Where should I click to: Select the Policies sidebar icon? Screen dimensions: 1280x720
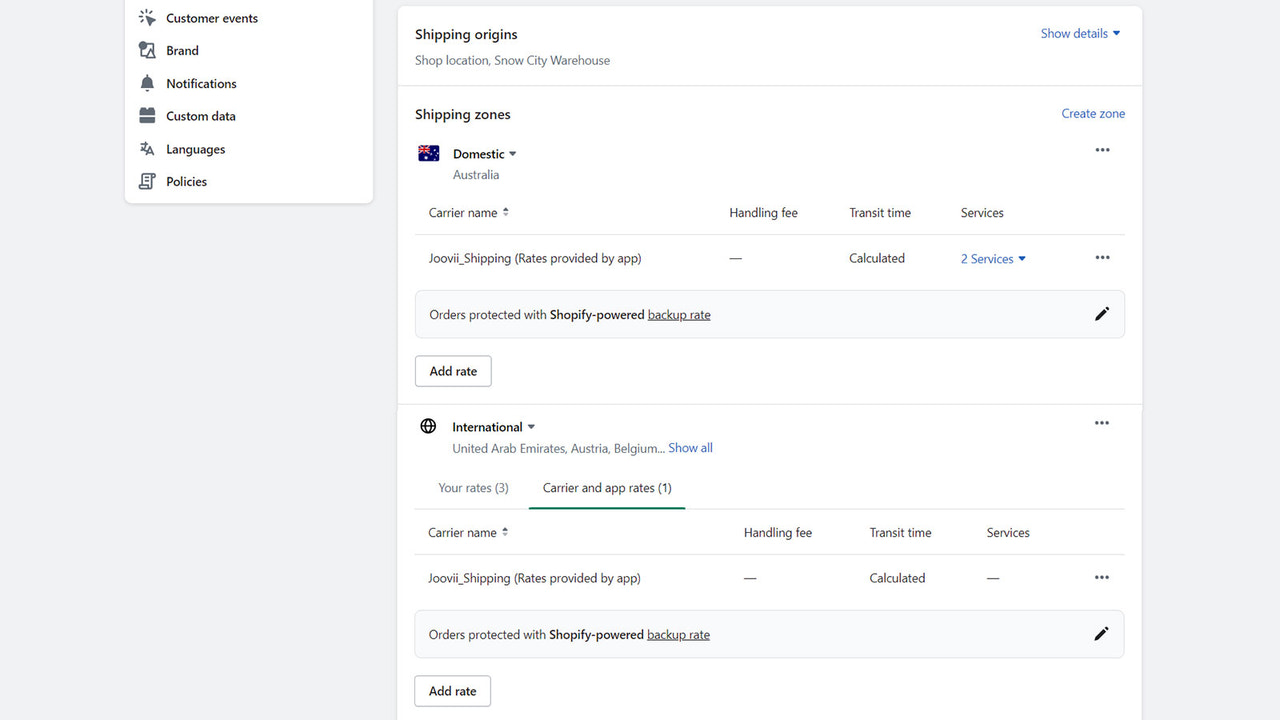pyautogui.click(x=146, y=181)
